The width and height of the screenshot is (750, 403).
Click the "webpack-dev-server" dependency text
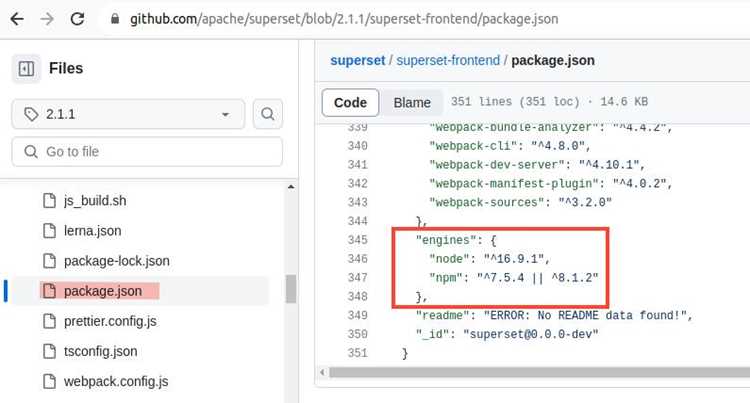pos(497,165)
